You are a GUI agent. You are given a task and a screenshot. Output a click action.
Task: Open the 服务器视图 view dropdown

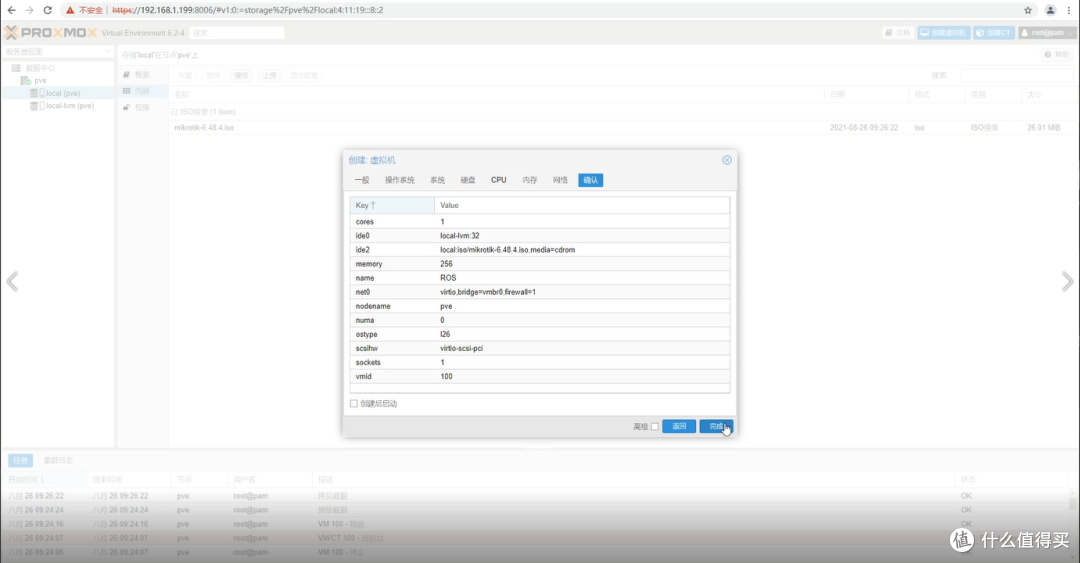(x=107, y=52)
